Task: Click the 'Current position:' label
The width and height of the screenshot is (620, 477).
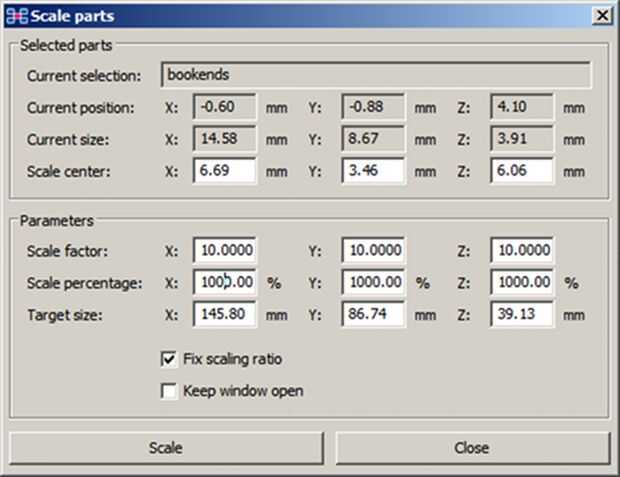Action: click(x=81, y=108)
